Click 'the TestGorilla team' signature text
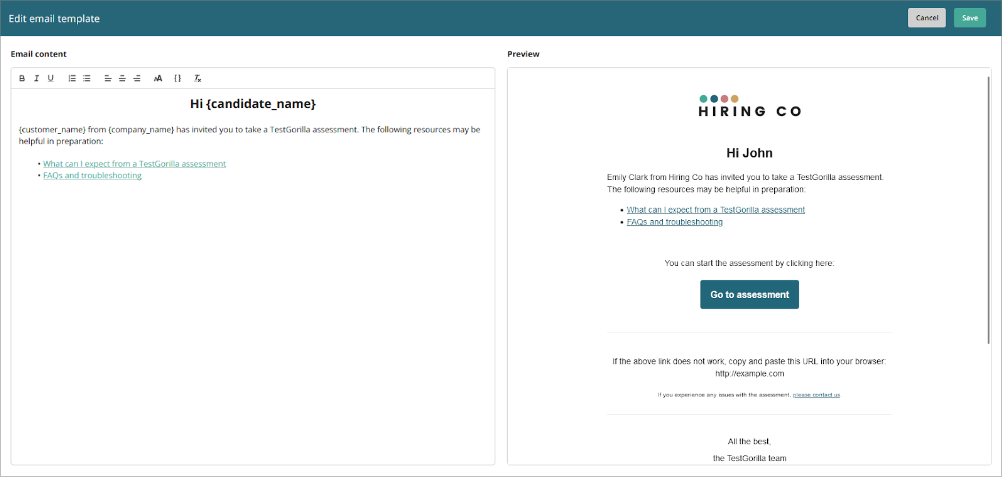 pyautogui.click(x=750, y=458)
